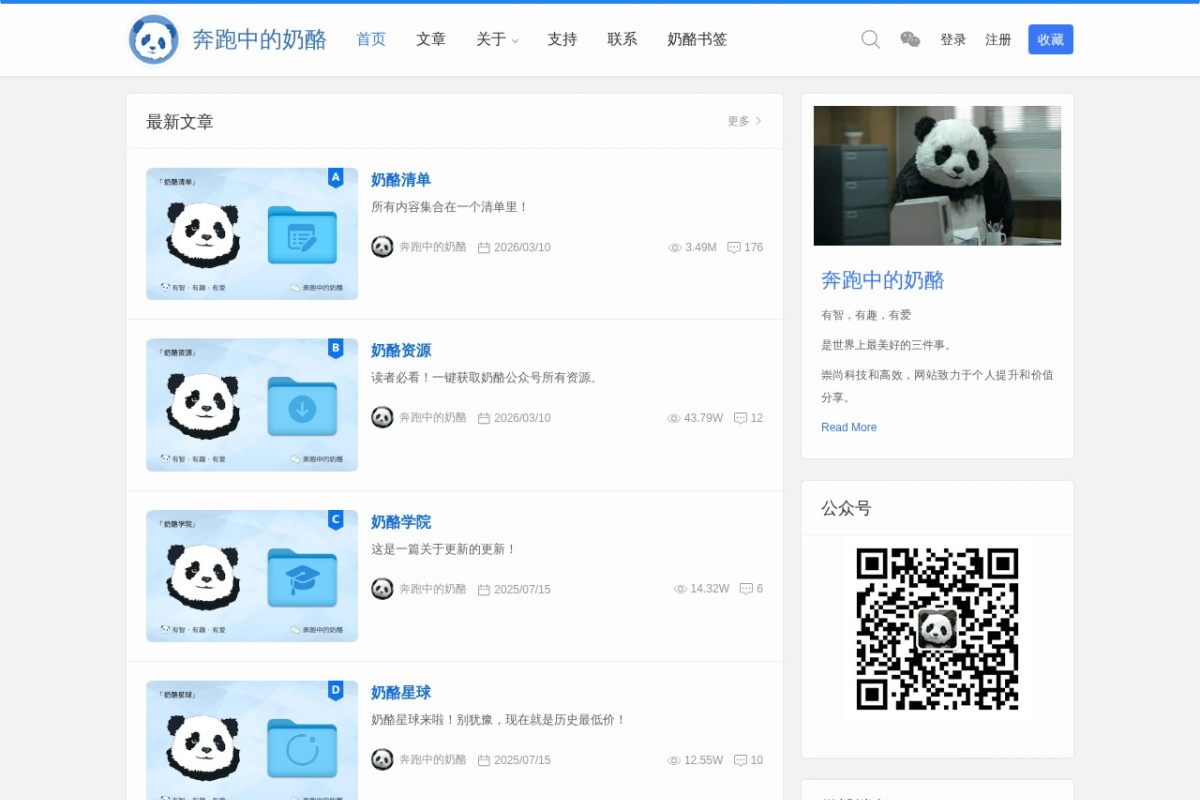
Task: Open the 奶酪星球 thumbnail image
Action: 252,740
